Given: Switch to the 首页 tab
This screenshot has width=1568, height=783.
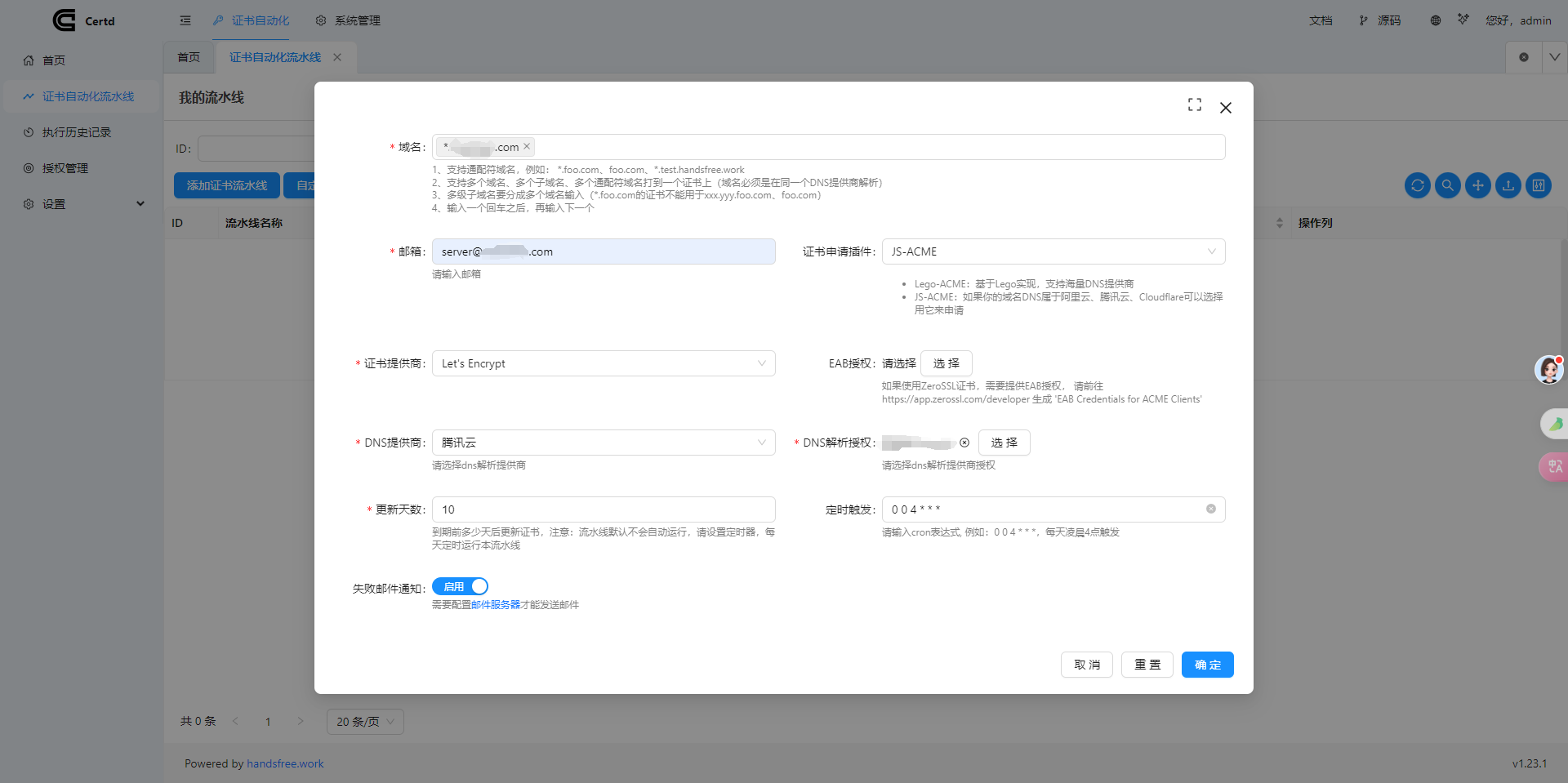Looking at the screenshot, I should [x=189, y=57].
